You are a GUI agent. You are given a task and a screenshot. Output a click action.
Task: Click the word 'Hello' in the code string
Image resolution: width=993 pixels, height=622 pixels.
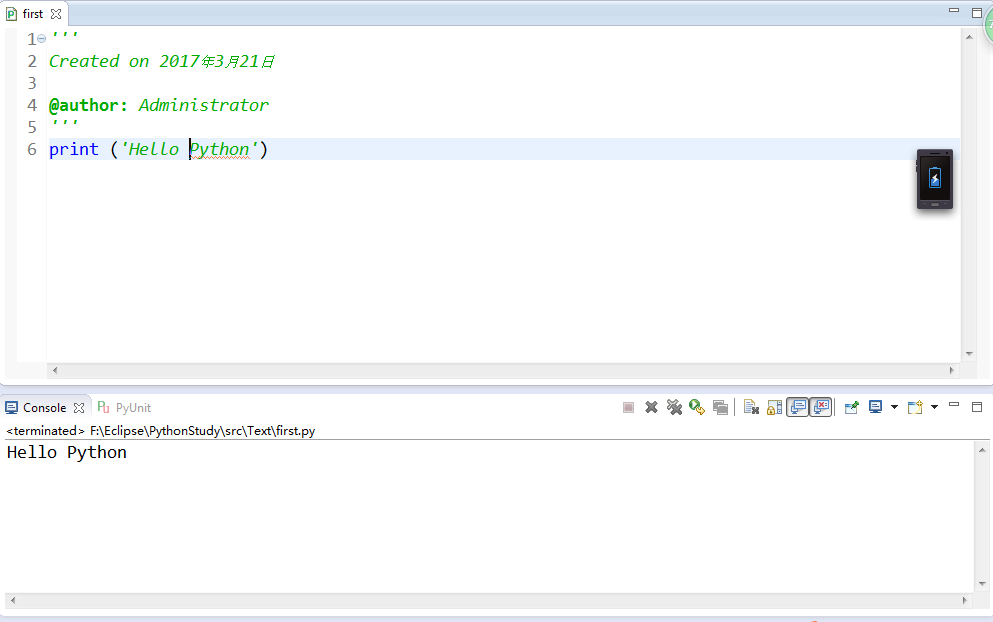(x=154, y=149)
